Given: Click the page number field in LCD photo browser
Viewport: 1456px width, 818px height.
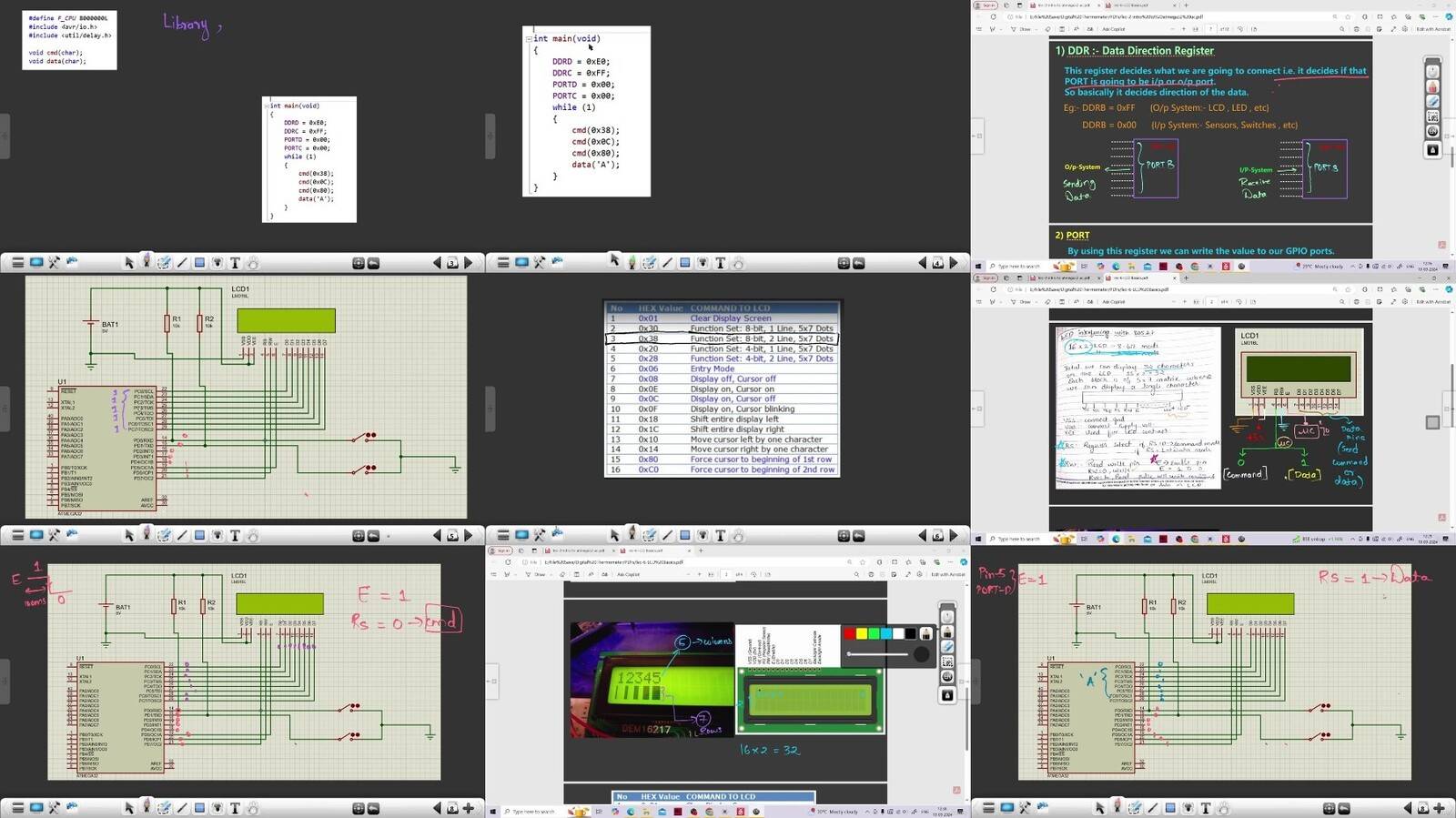Looking at the screenshot, I should (x=725, y=574).
